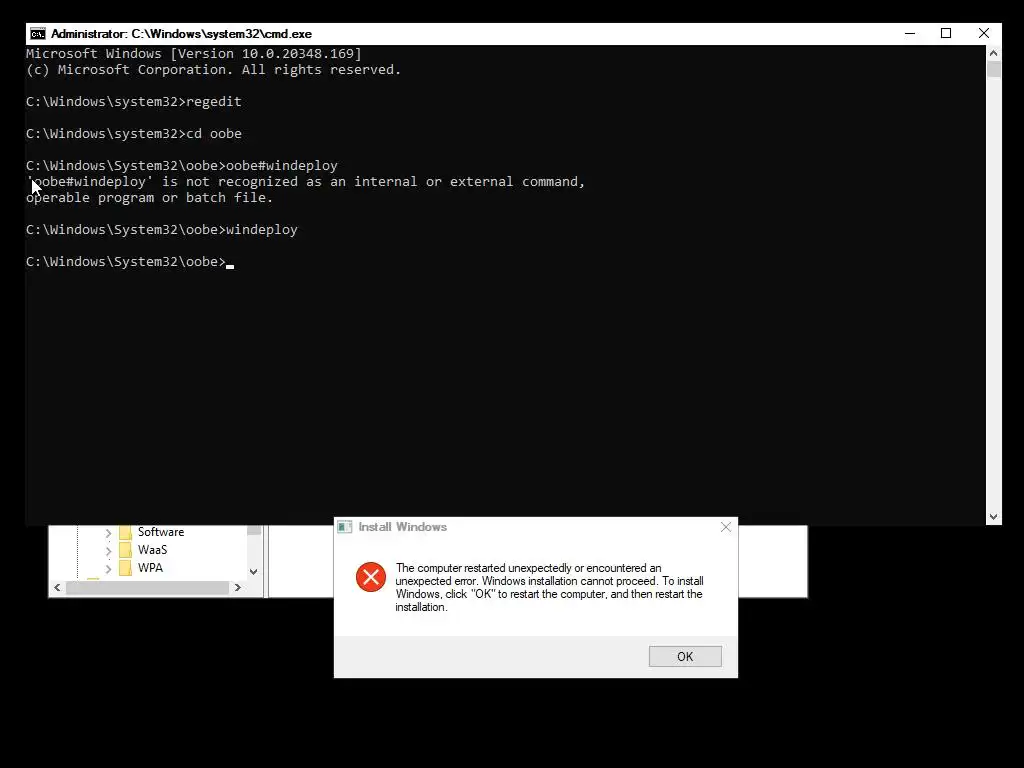
Task: Click the 'oobe#windeploy' command entry line
Action: (182, 165)
